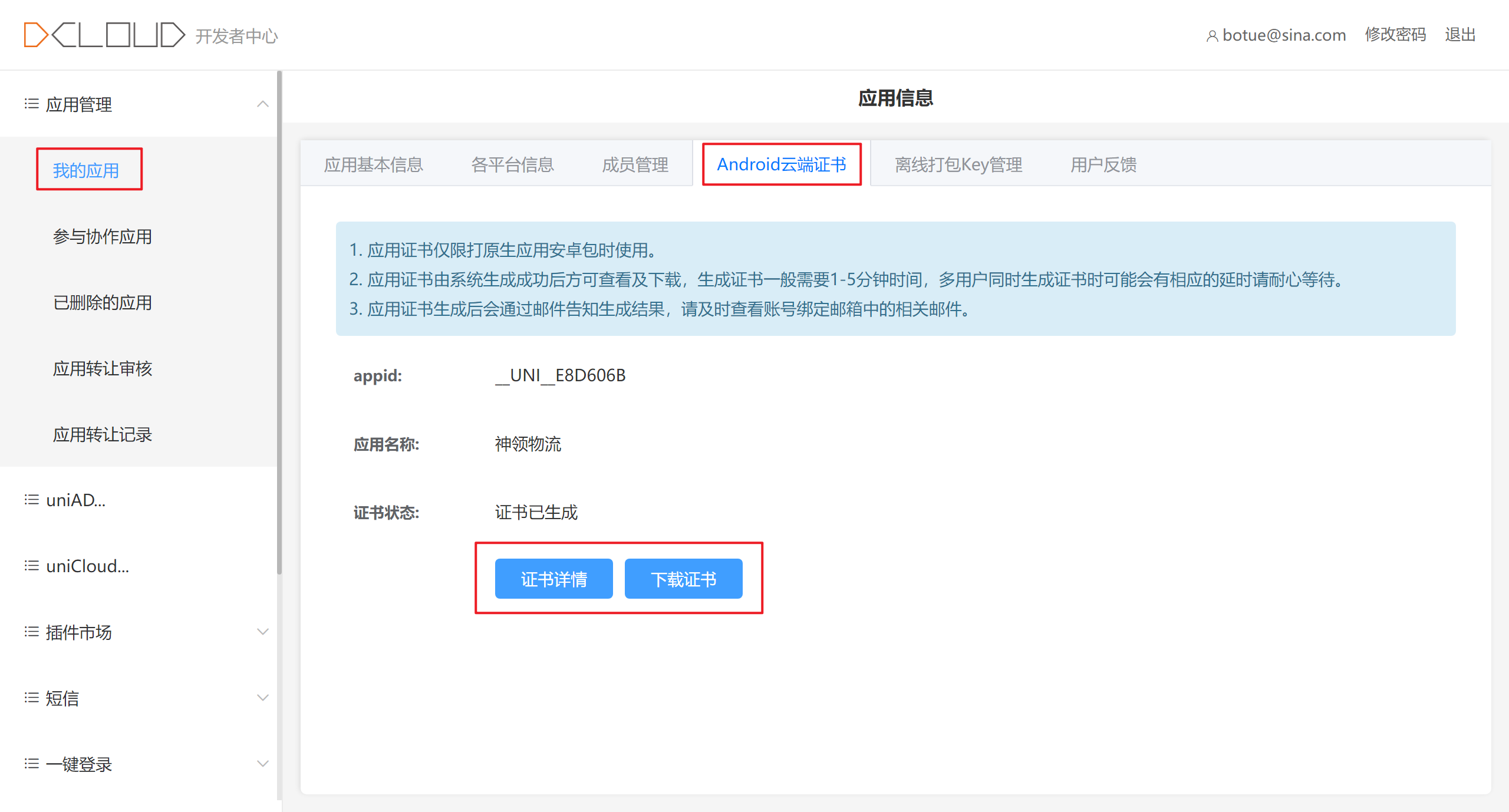Viewport: 1509px width, 812px height.
Task: Expand the 插件市场 menu chevron
Action: coord(263,632)
